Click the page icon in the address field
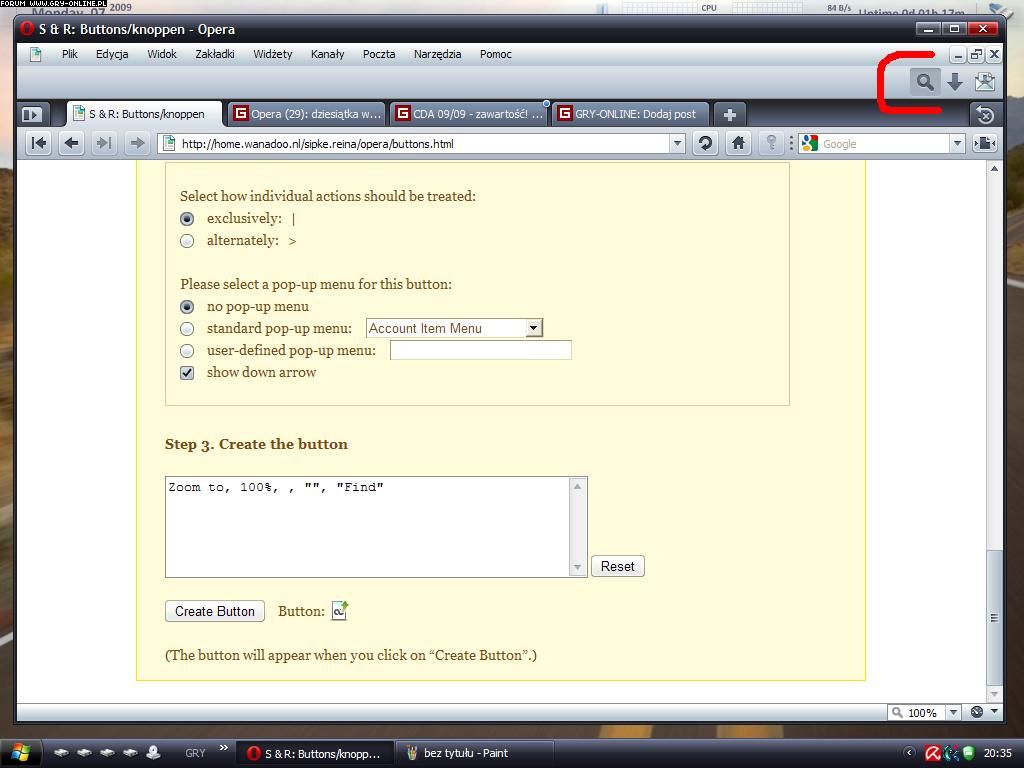Image resolution: width=1024 pixels, height=768 pixels. [168, 143]
